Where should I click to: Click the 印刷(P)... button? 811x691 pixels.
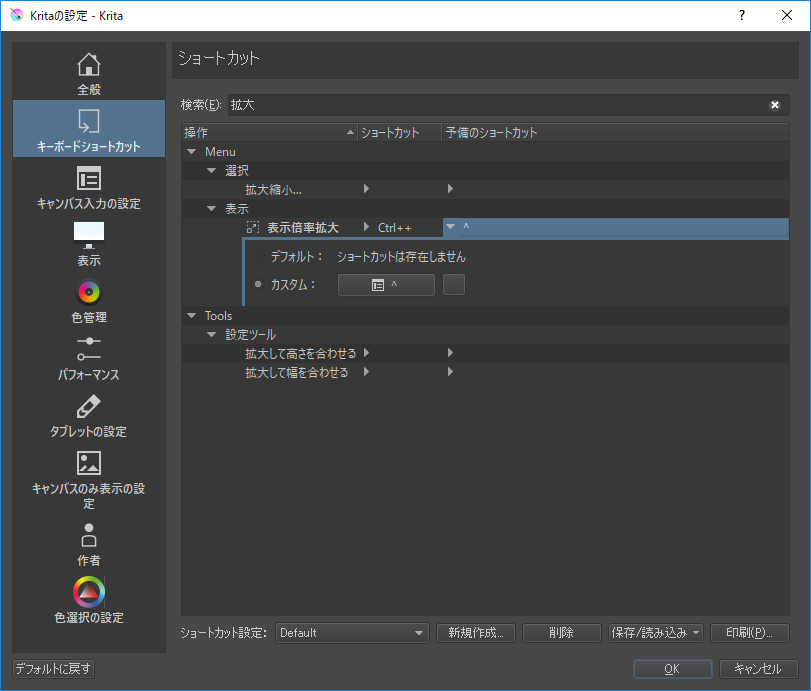coord(750,633)
